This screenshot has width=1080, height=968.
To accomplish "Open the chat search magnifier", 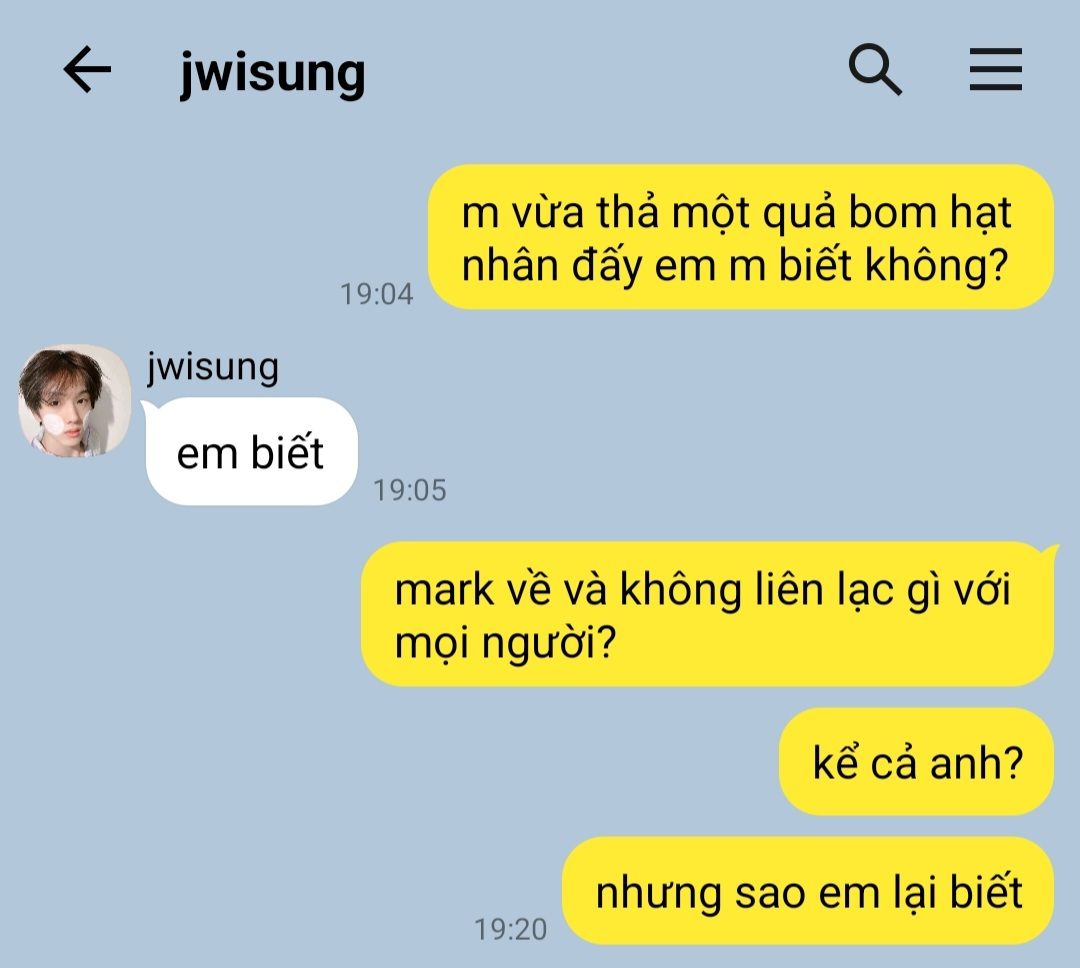I will coord(875,70).
